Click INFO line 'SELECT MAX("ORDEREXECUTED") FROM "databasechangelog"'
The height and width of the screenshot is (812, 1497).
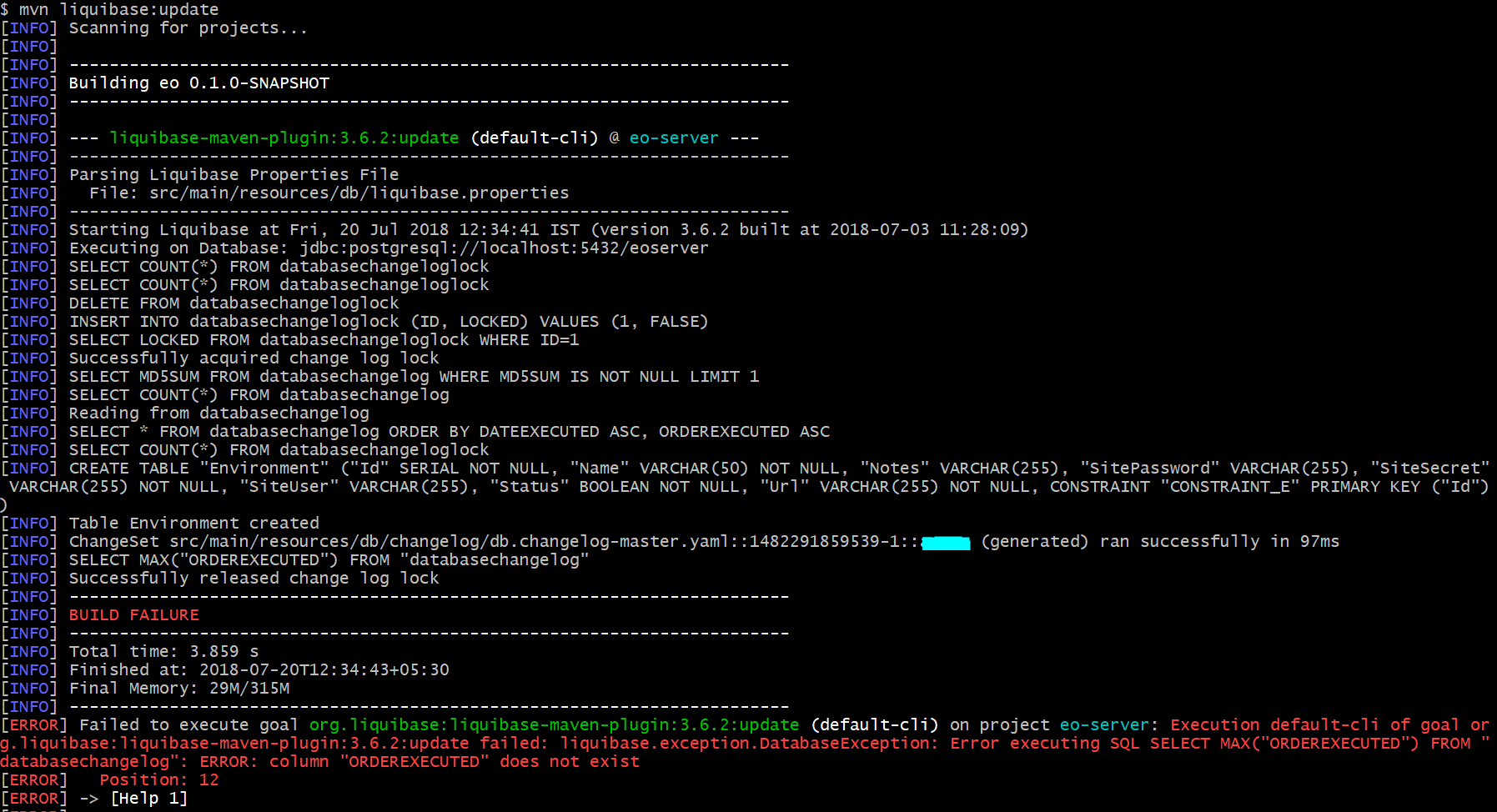coord(329,560)
